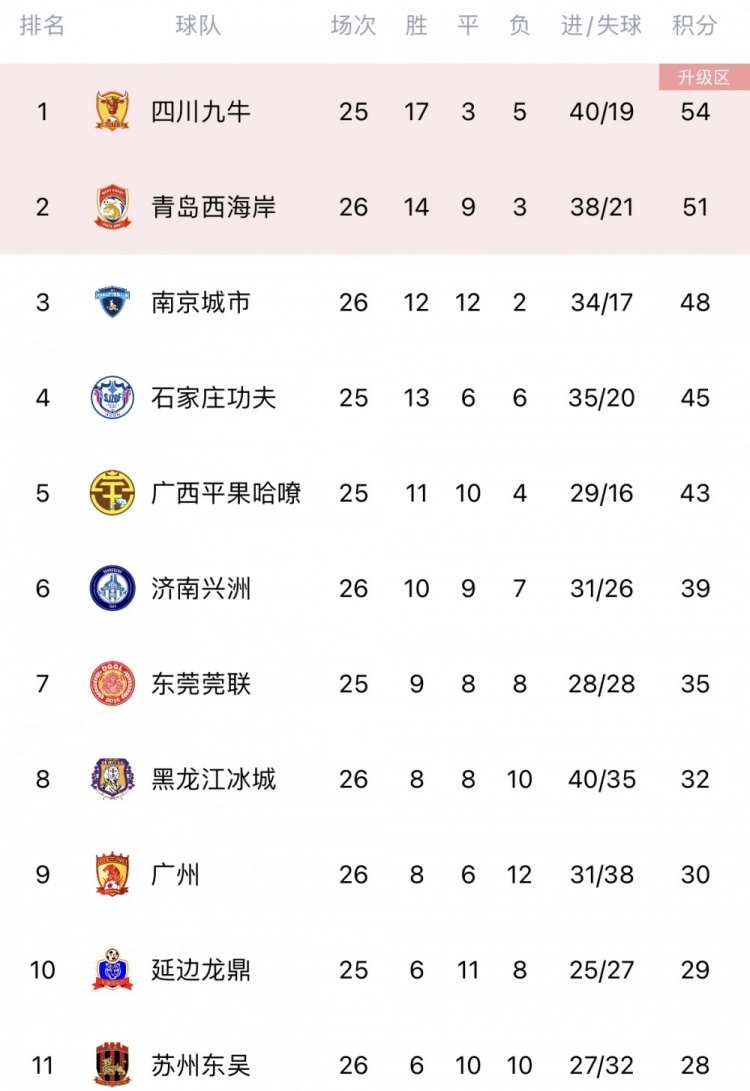This screenshot has width=750, height=1091.
Task: Click the 进/失球 column header
Action: click(x=601, y=26)
